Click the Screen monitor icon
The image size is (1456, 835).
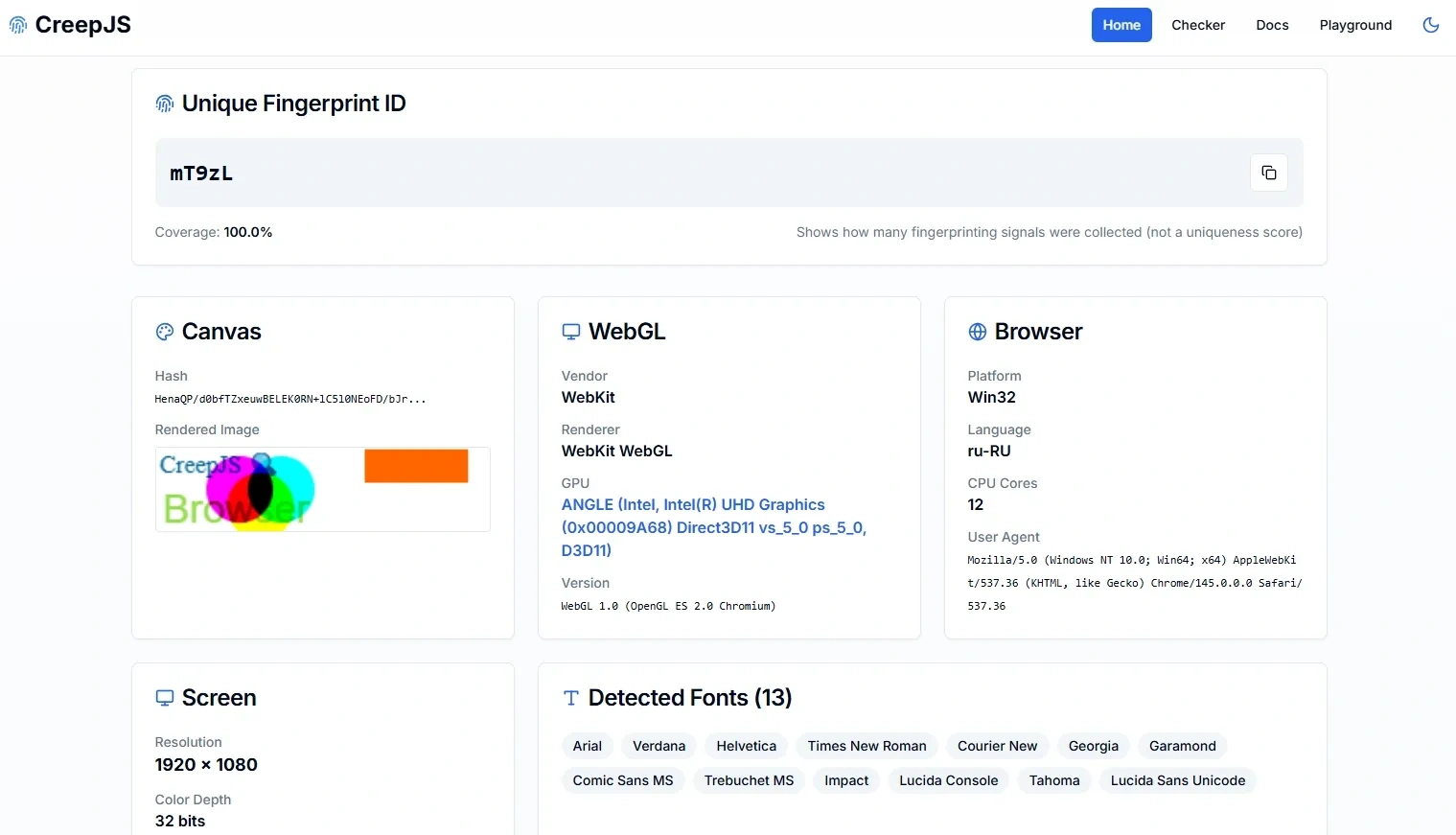coord(165,698)
